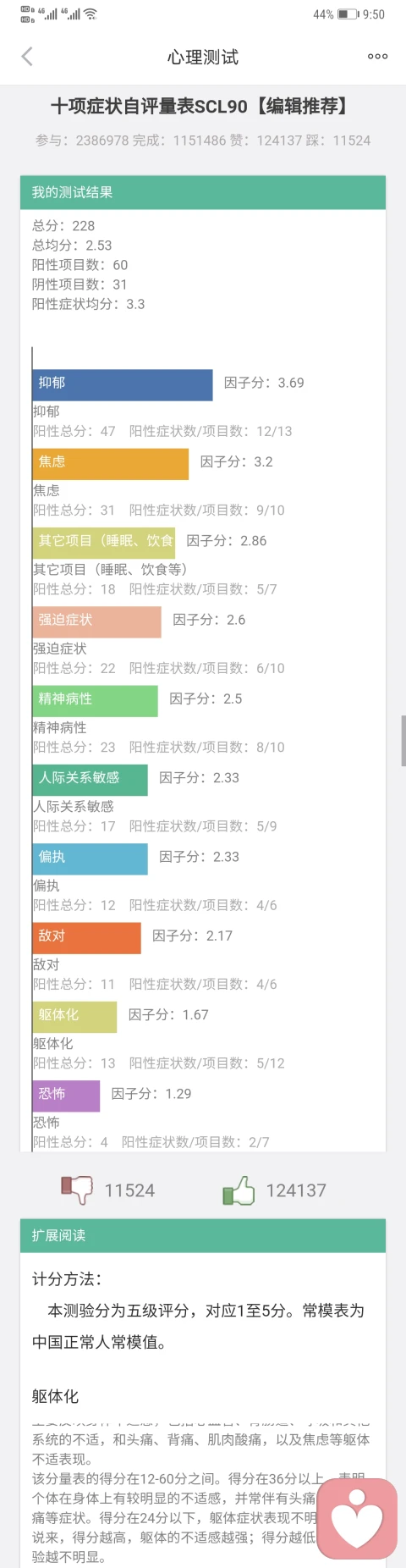Check the battery icon in status bar
The image size is (406, 1568).
click(x=348, y=14)
